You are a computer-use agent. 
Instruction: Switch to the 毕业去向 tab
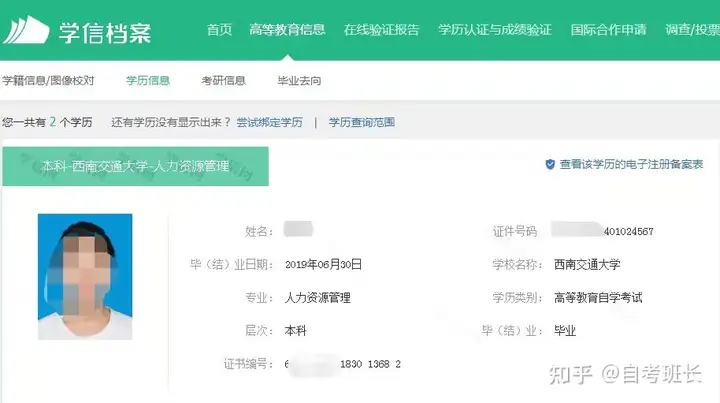(x=299, y=81)
